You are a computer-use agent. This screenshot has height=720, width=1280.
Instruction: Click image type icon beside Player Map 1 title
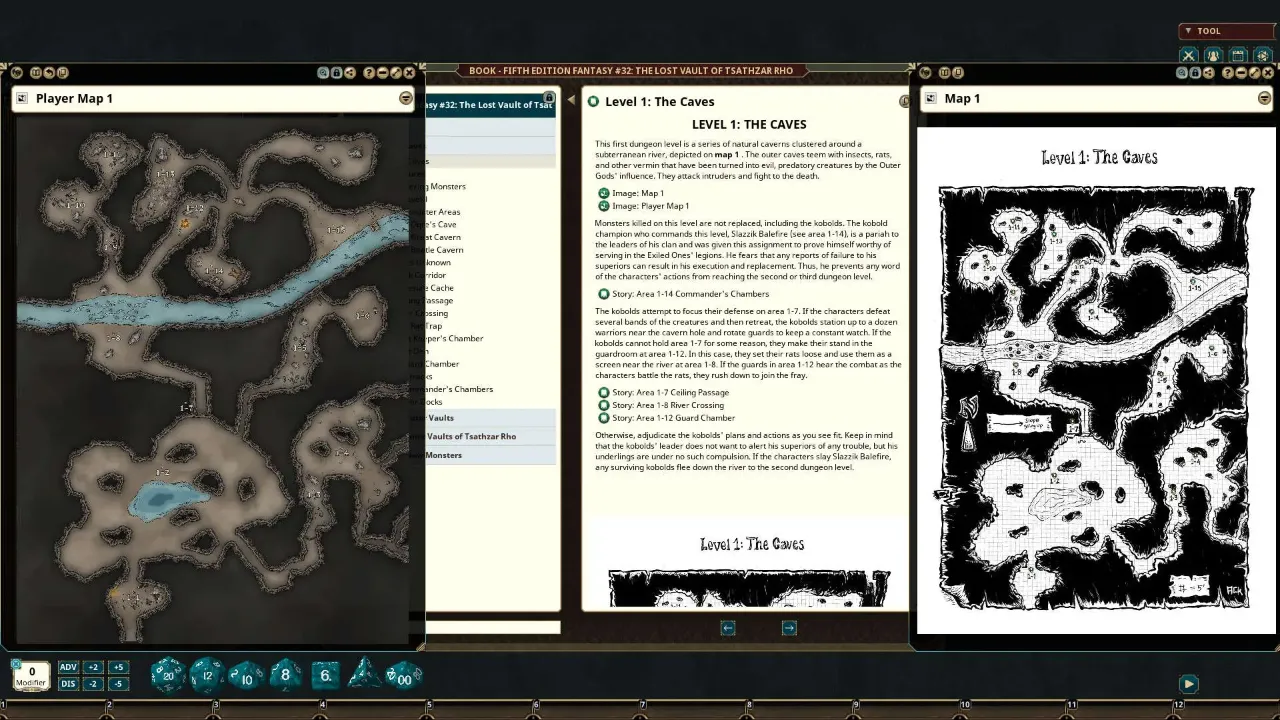pos(22,98)
